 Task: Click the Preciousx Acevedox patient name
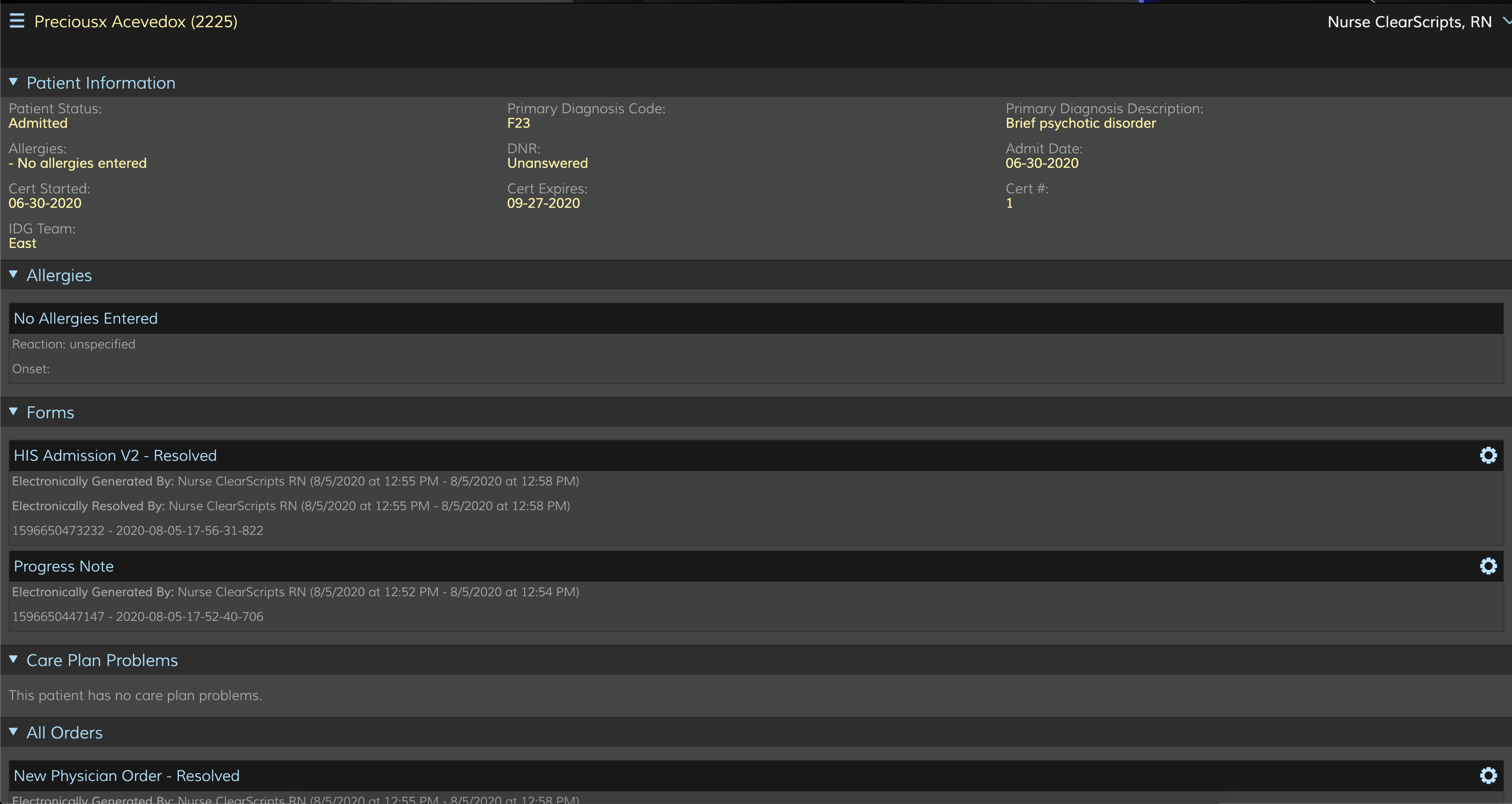point(135,22)
